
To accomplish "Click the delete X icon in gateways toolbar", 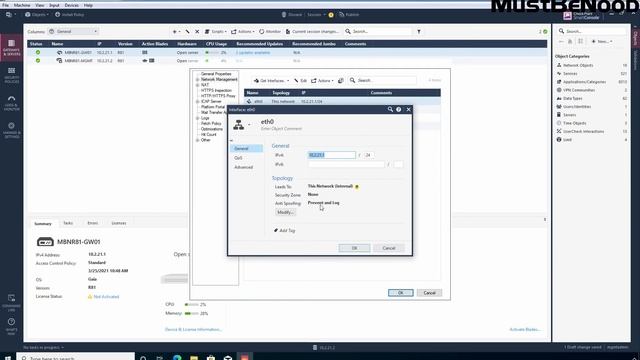I will (197, 31).
